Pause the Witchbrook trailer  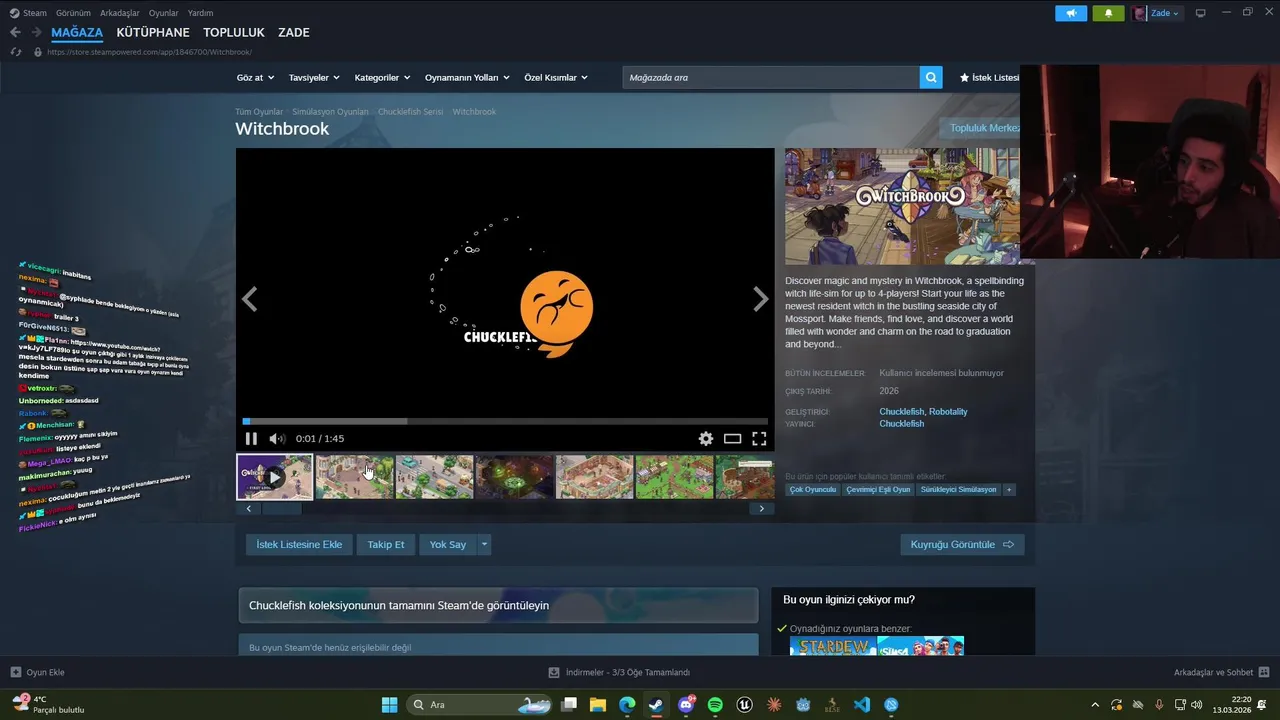pos(251,438)
